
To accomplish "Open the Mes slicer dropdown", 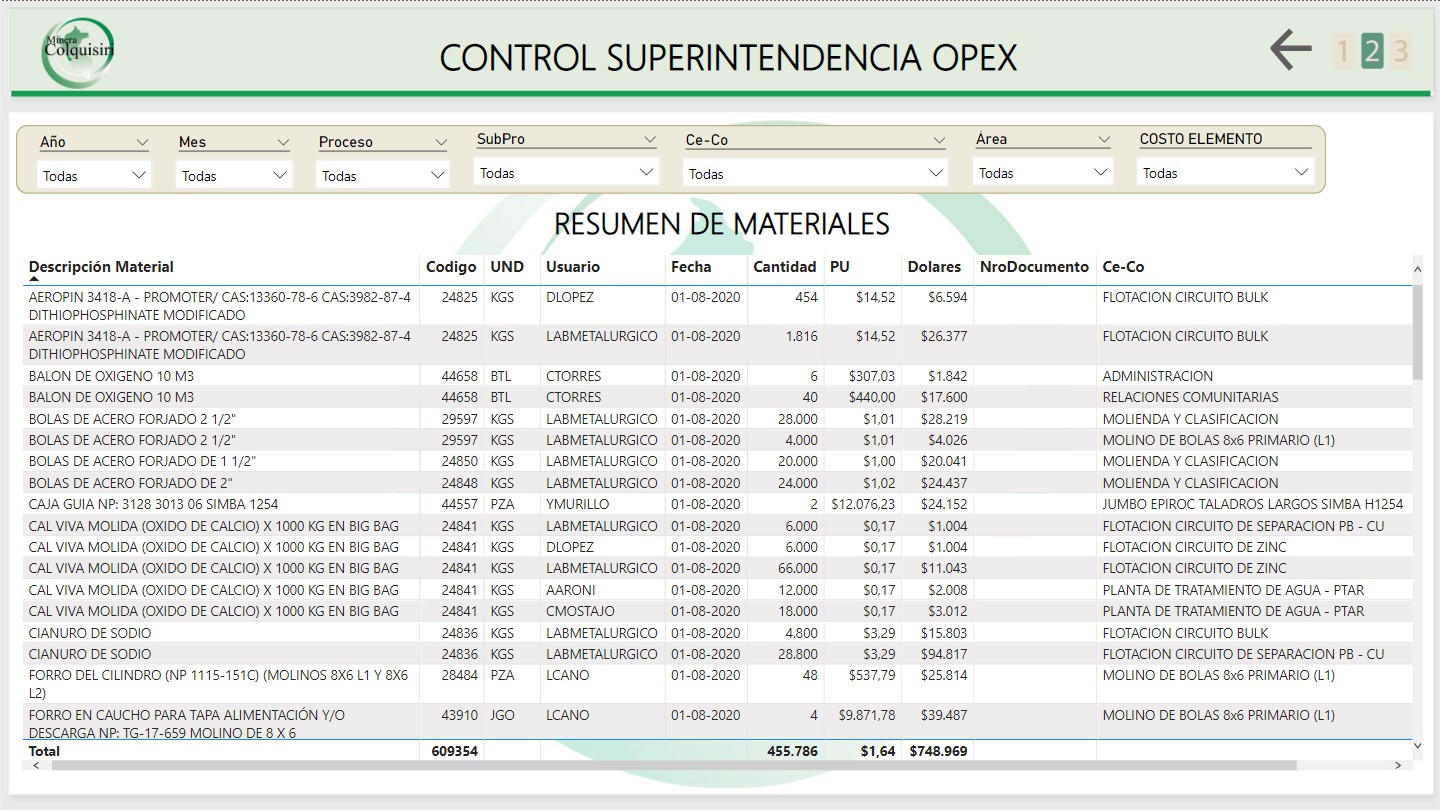I will click(234, 175).
